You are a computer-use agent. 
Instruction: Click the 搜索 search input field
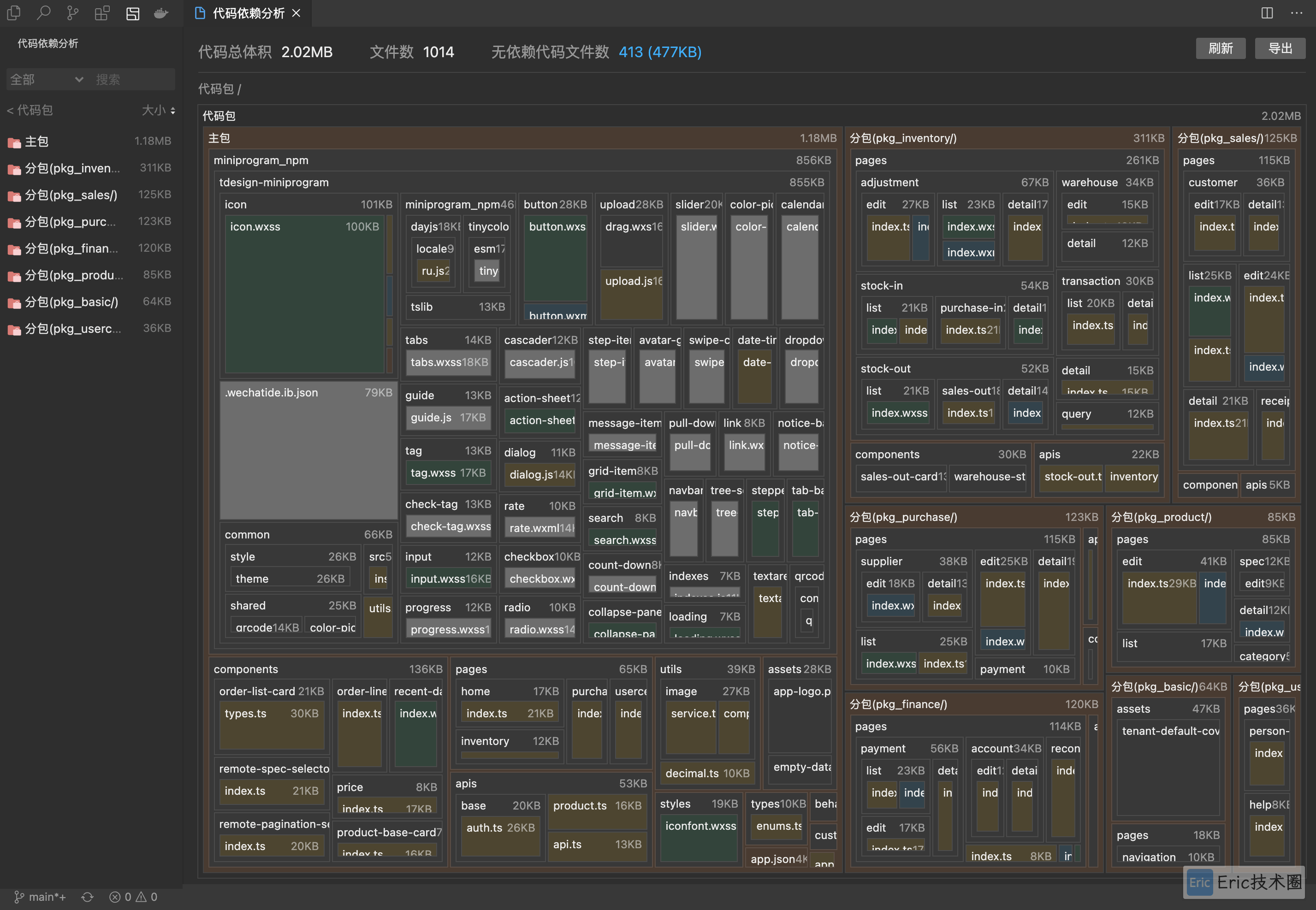[131, 79]
